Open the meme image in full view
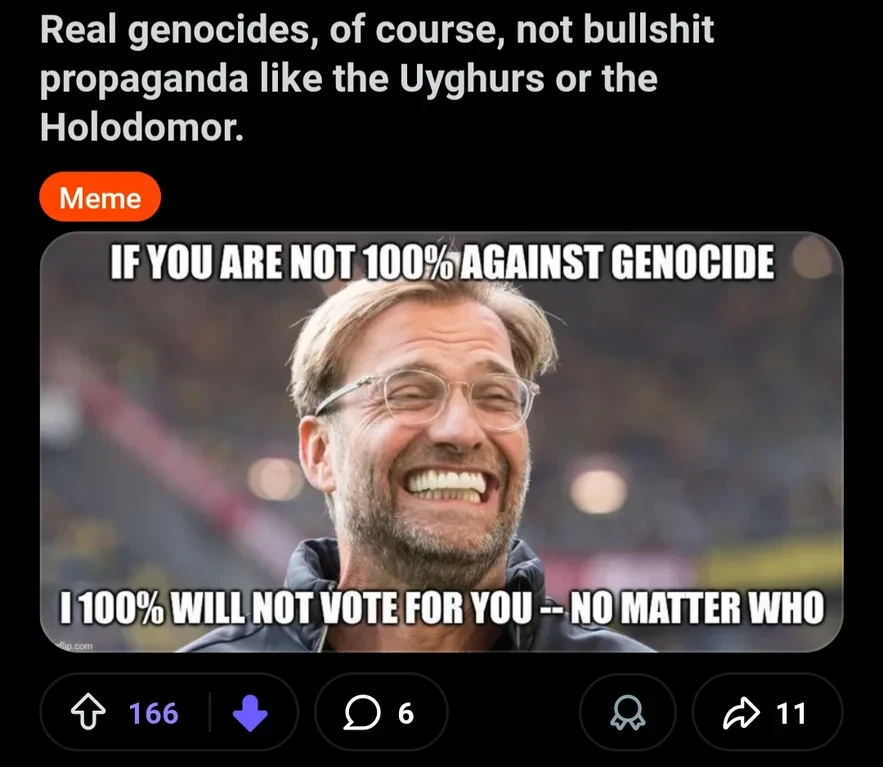The image size is (883, 767). pyautogui.click(x=442, y=442)
